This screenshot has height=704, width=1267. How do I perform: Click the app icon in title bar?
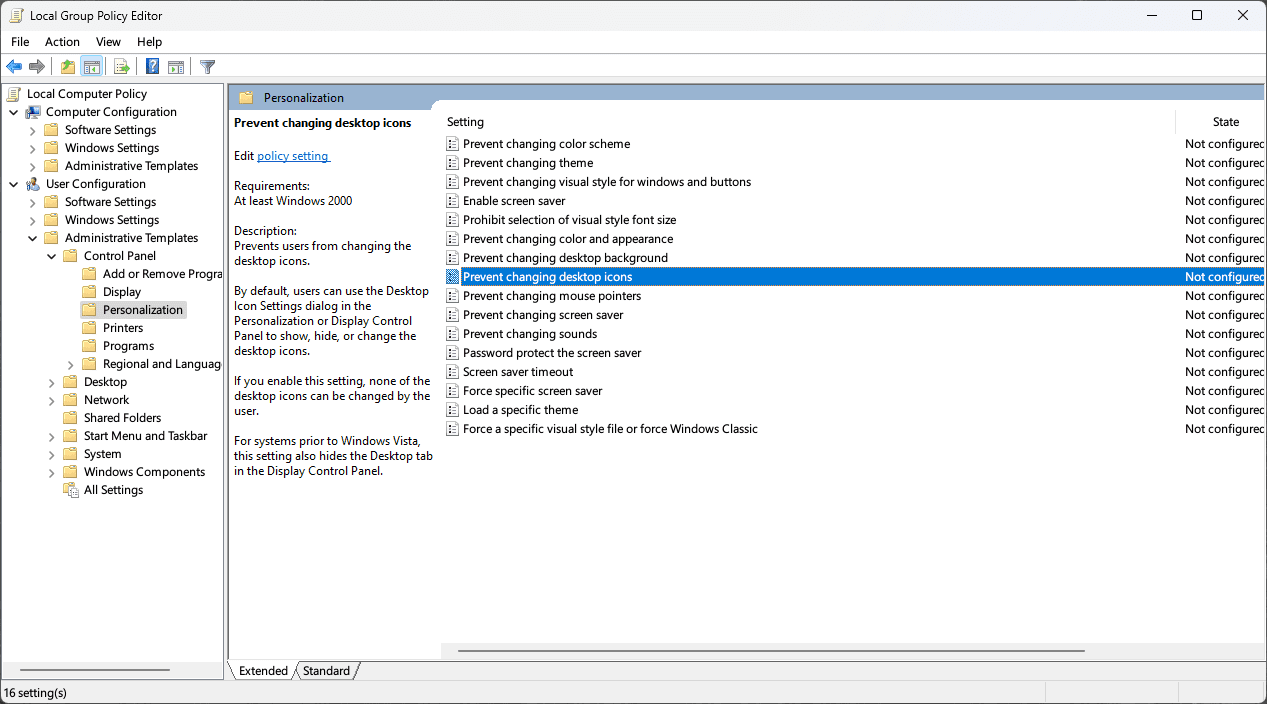15,15
